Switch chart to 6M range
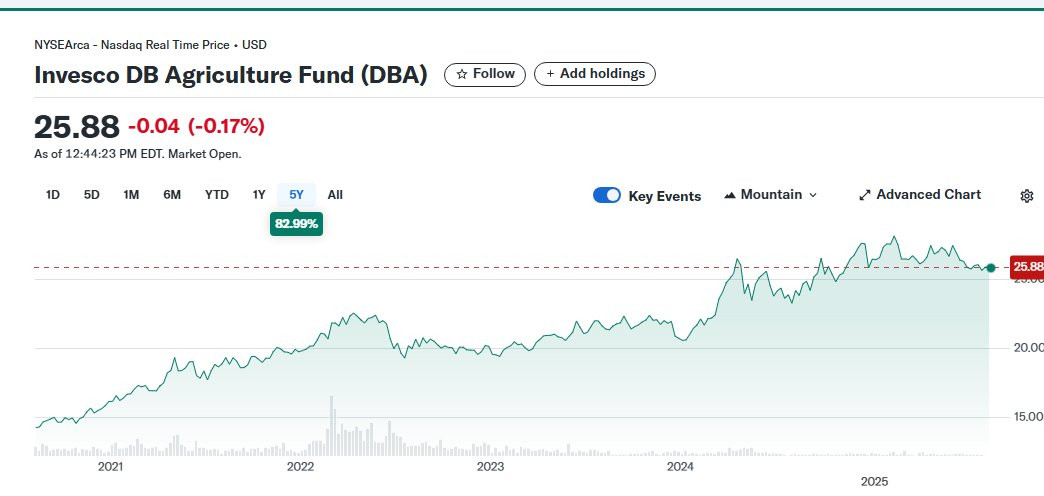This screenshot has height=496, width=1044. [172, 195]
